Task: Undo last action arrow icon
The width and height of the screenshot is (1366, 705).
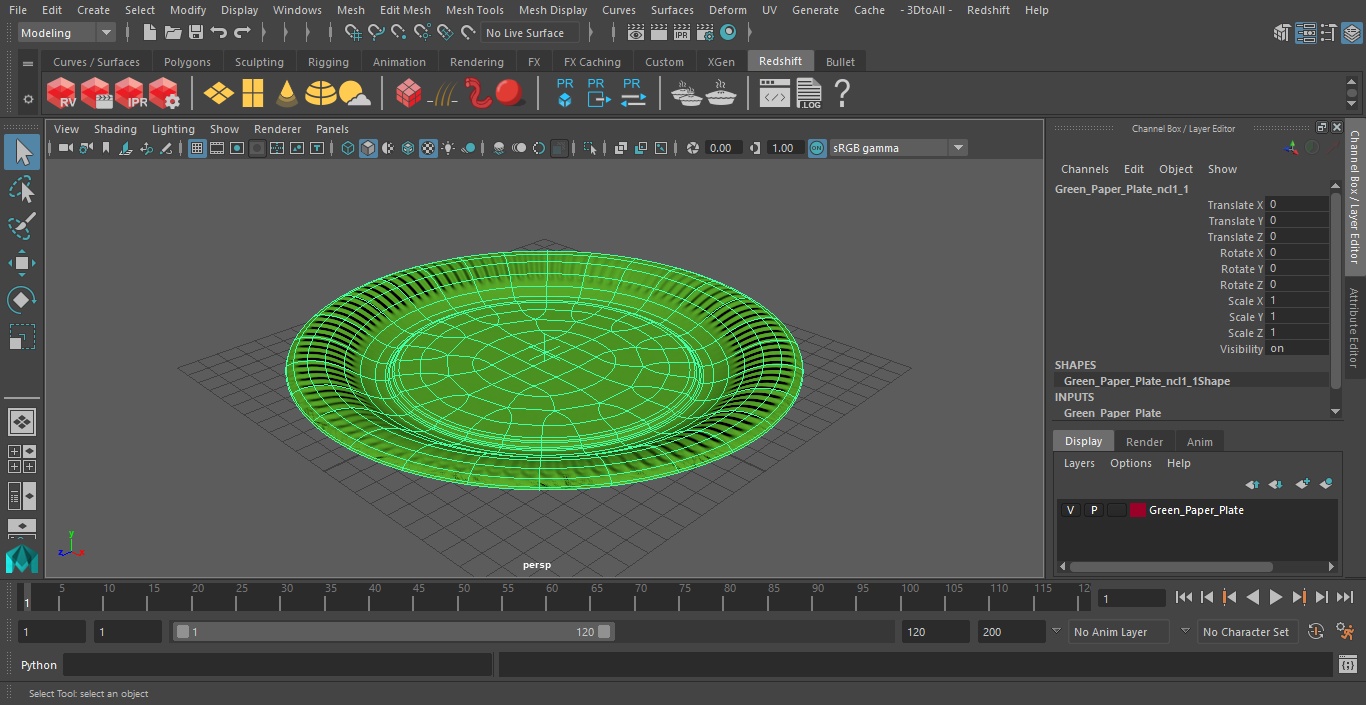Action: pos(219,33)
